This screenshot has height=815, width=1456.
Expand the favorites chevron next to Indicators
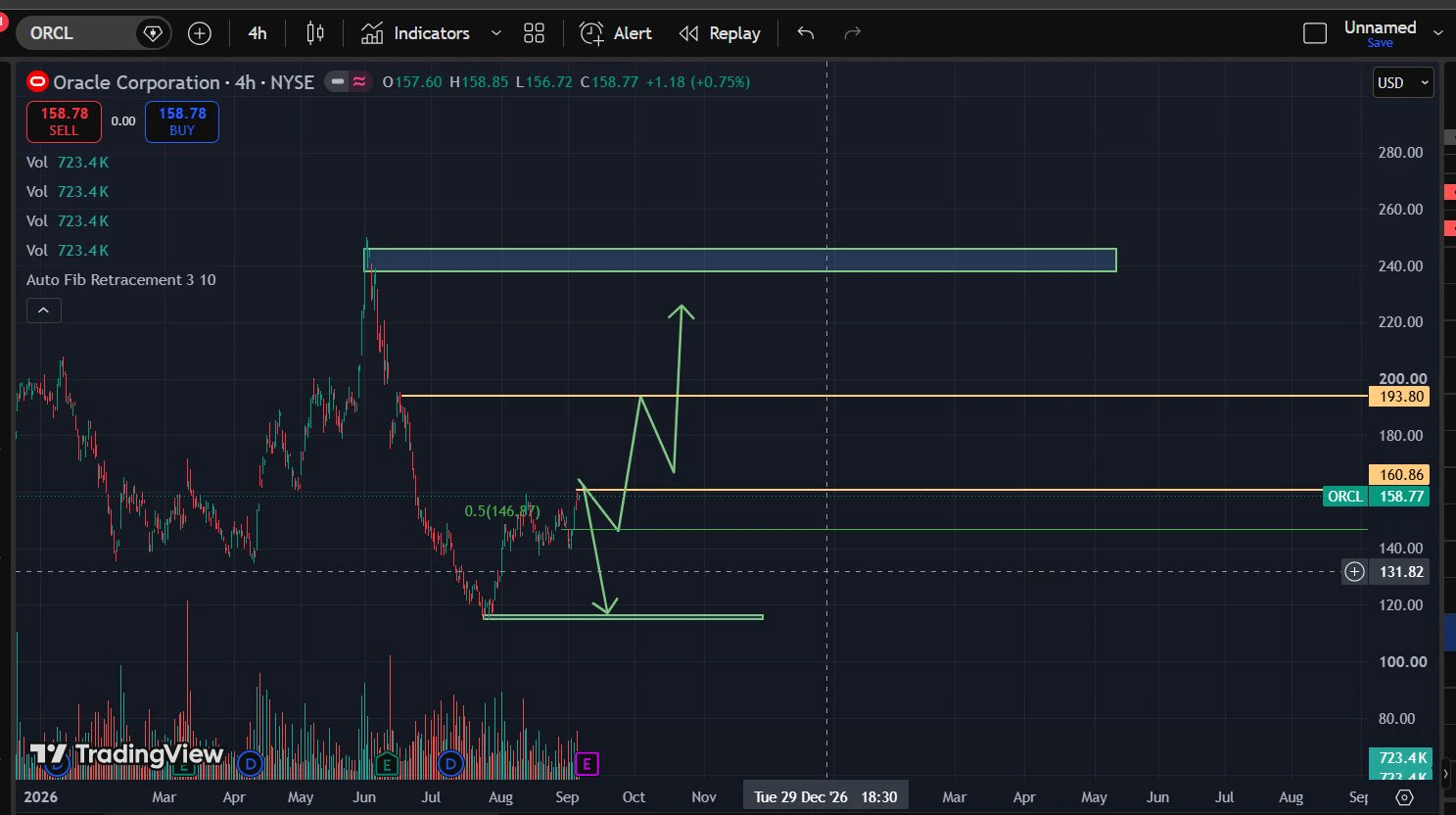[x=496, y=33]
